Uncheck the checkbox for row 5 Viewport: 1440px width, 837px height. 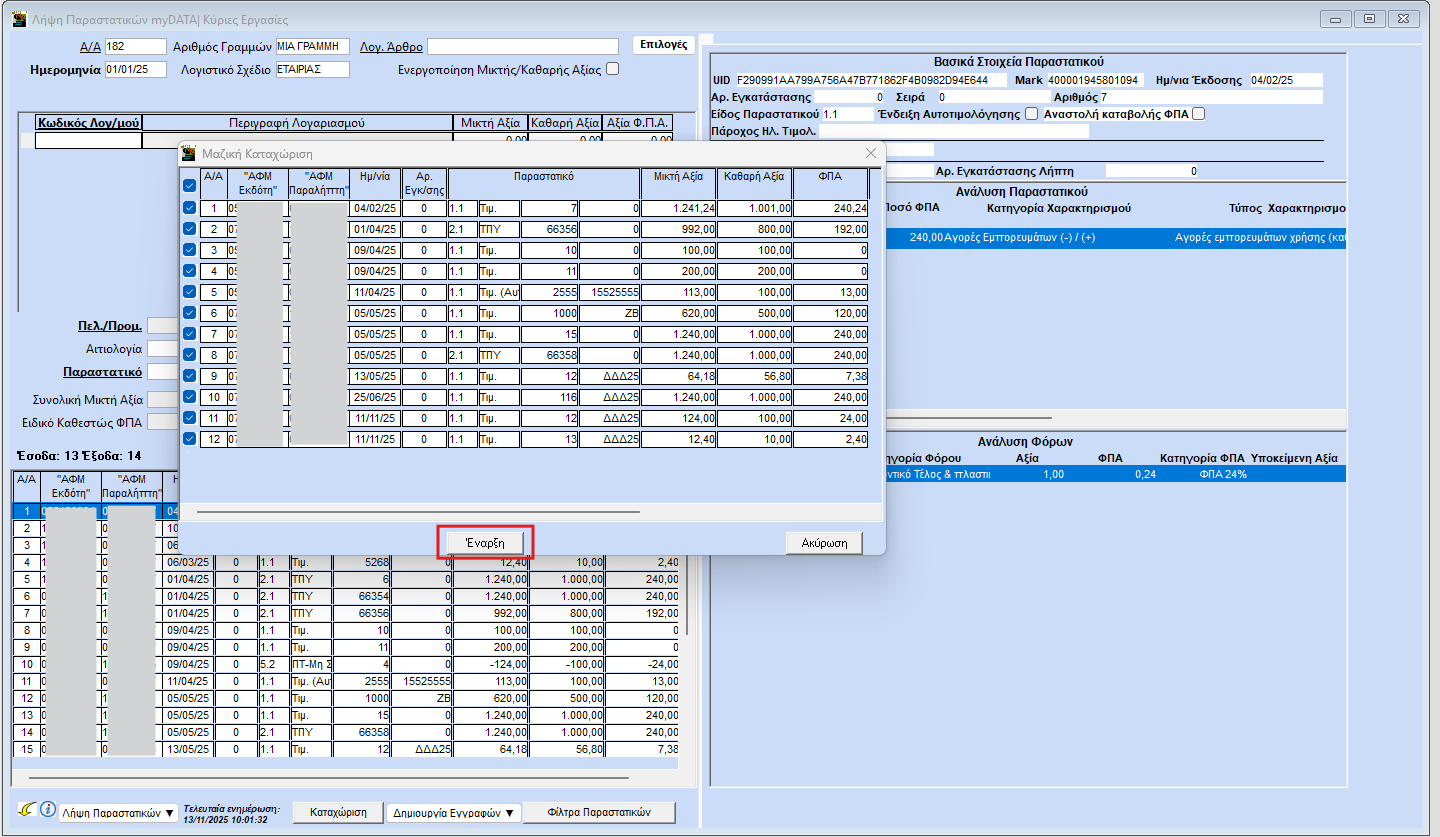coord(190,292)
